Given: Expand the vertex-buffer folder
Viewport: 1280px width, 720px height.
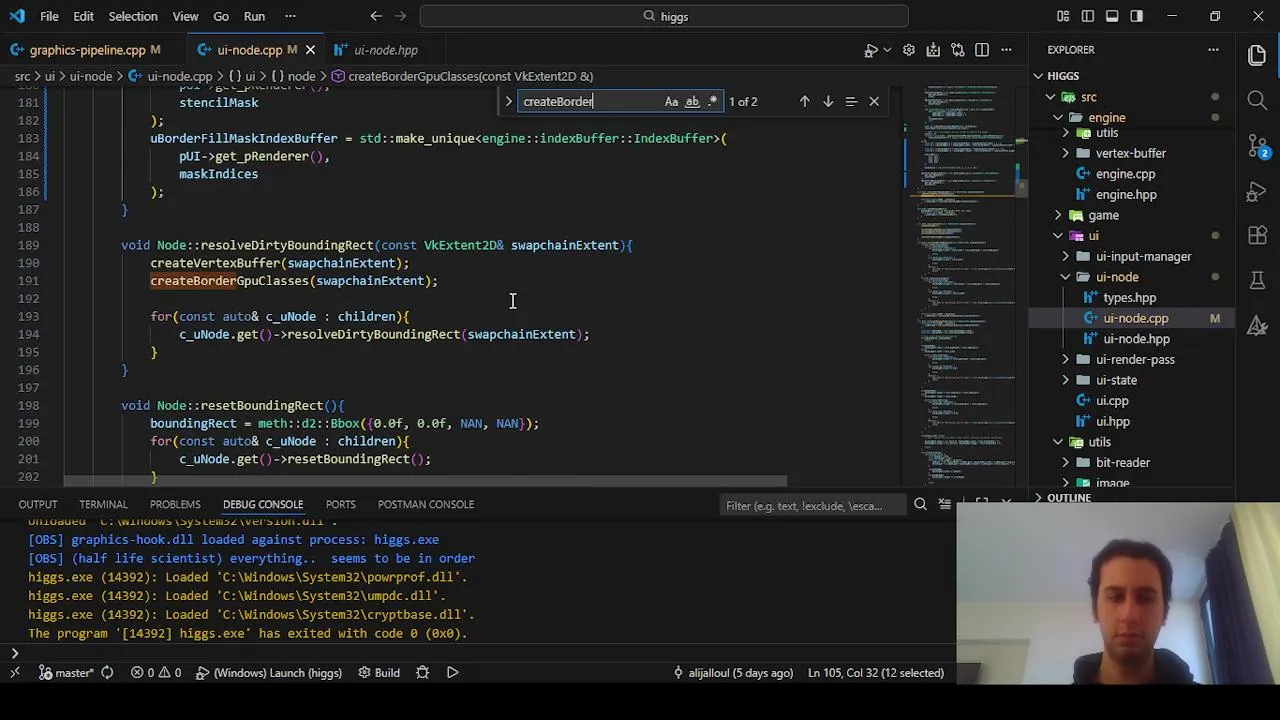Looking at the screenshot, I should [x=1066, y=153].
